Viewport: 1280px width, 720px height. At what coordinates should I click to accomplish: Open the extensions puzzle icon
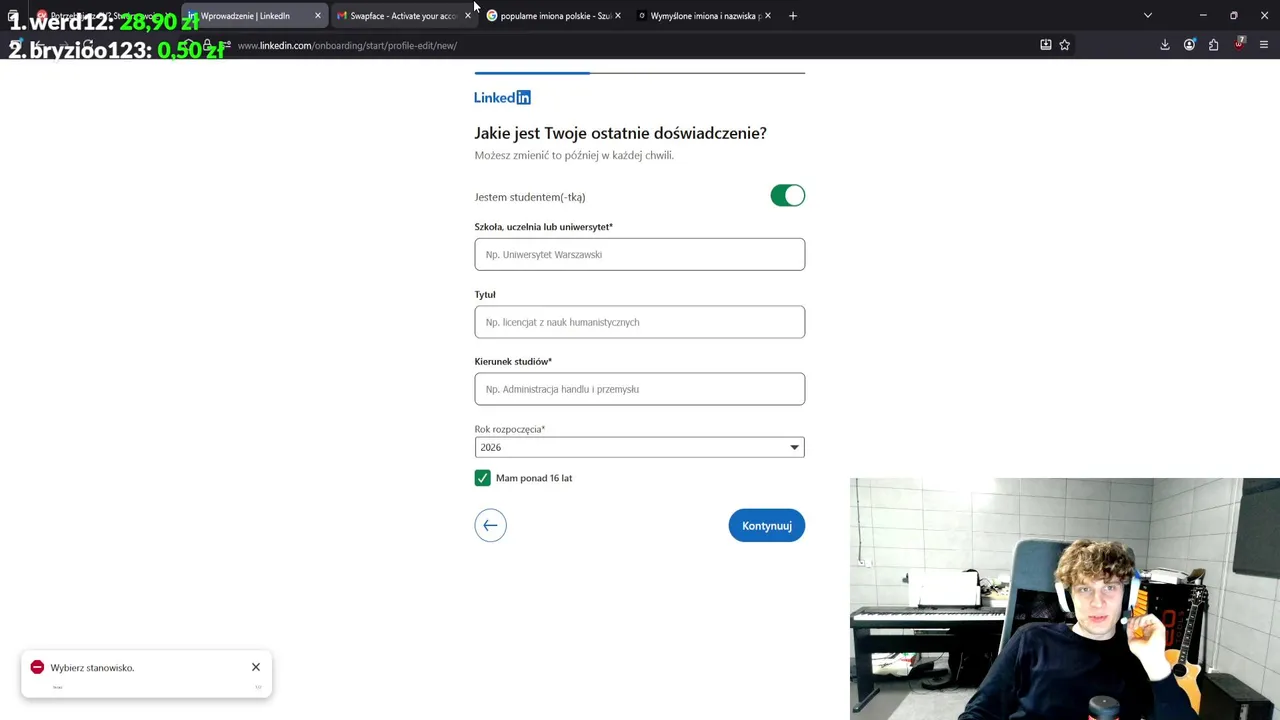coord(1213,45)
